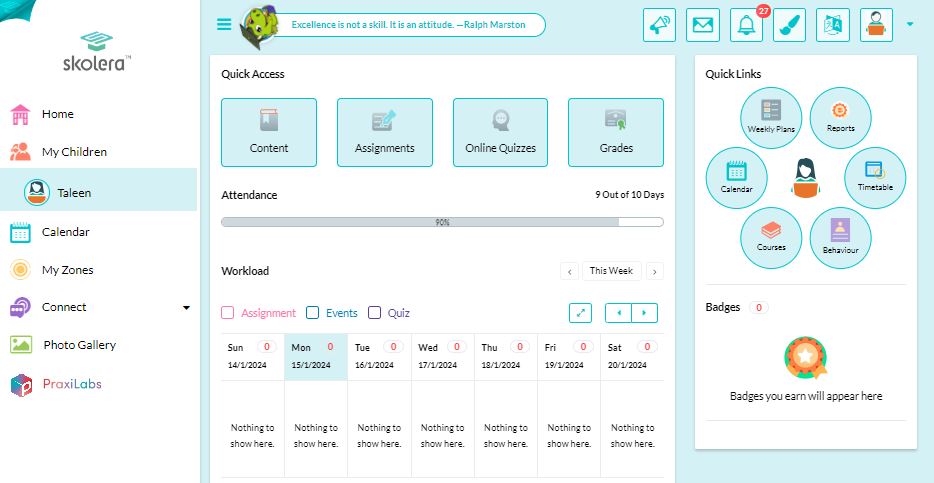Open the messages envelope icon
The image size is (934, 483).
pos(703,25)
